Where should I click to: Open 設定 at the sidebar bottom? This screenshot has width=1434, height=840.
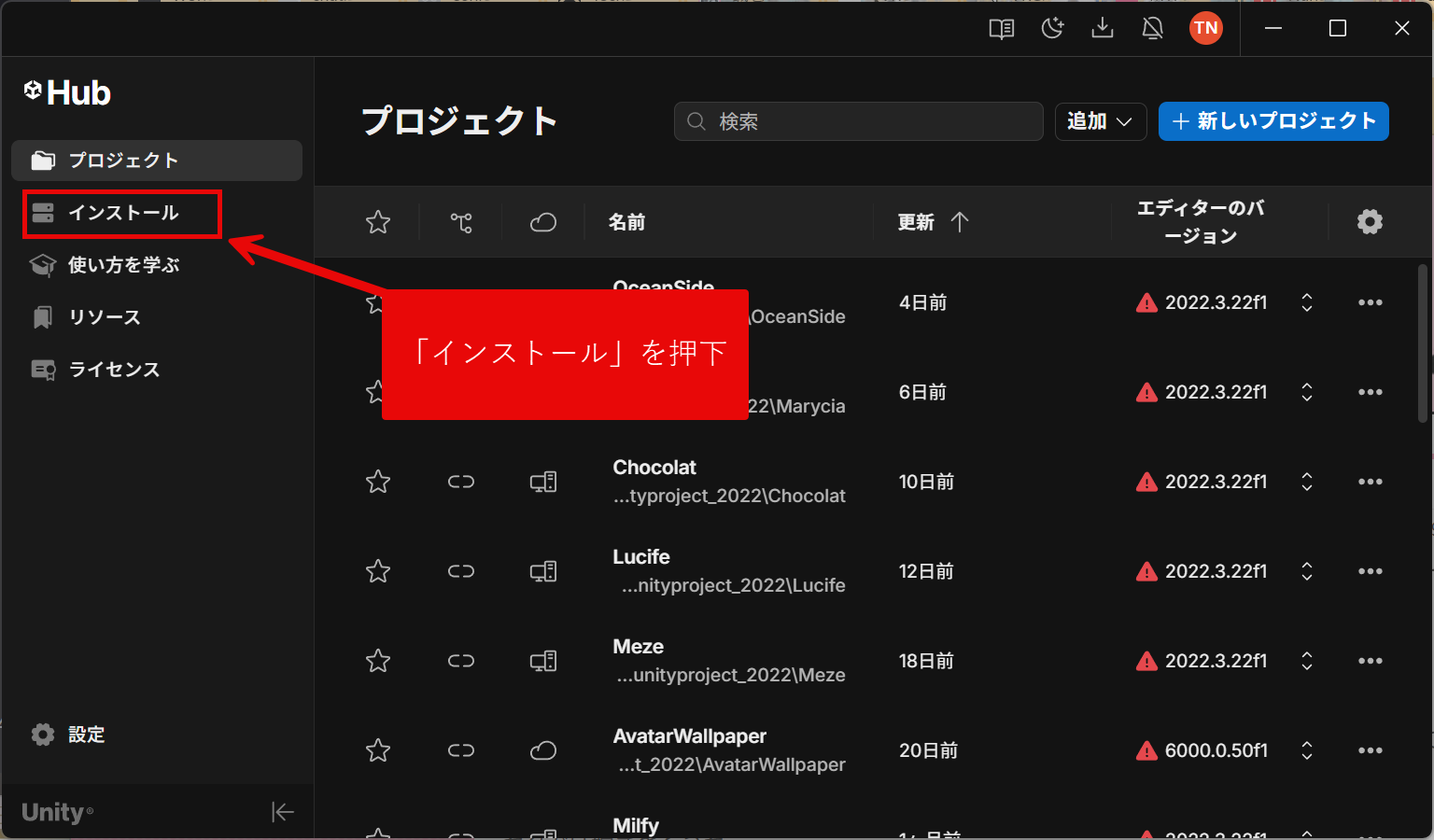pos(86,735)
